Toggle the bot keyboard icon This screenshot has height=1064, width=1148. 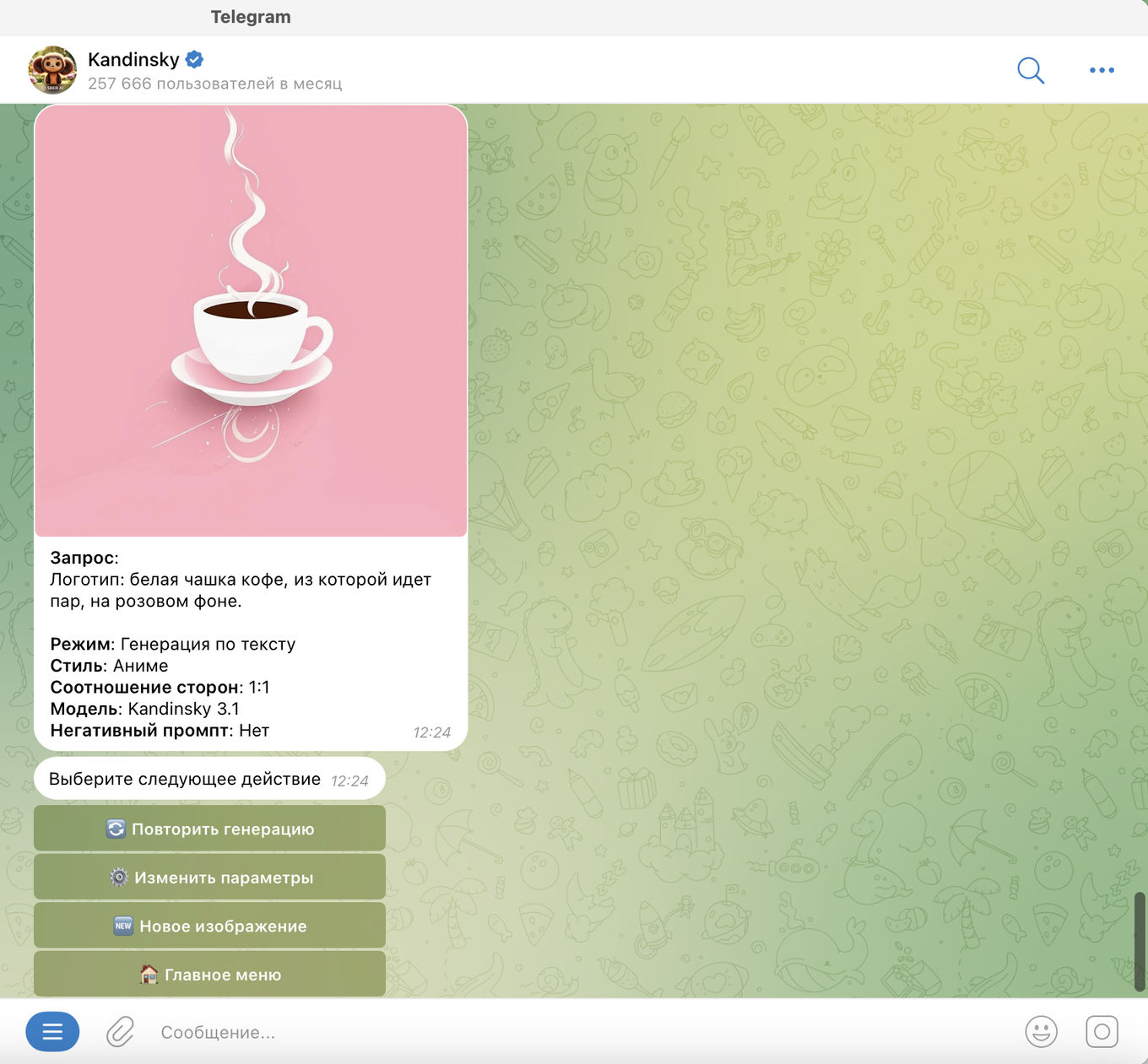[1102, 1032]
